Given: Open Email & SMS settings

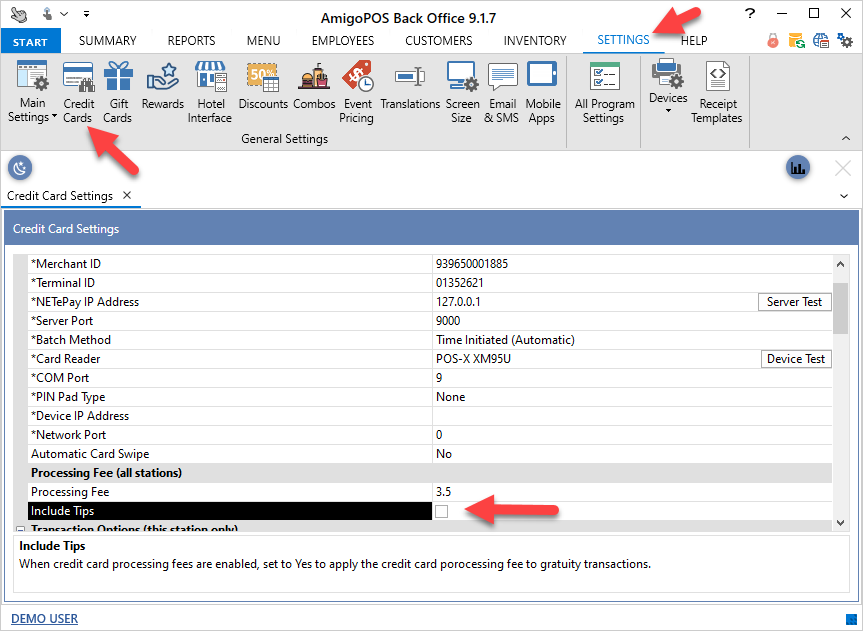Looking at the screenshot, I should click(502, 91).
